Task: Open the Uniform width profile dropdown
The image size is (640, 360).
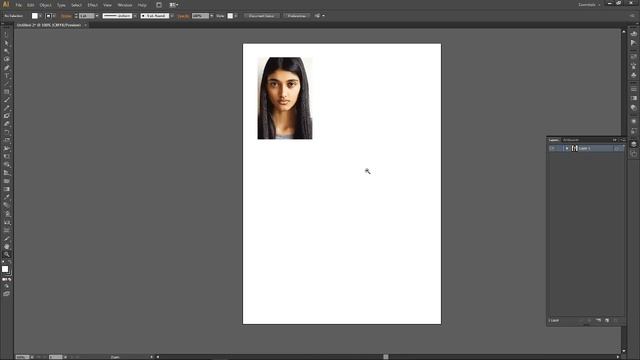Action: tap(135, 16)
